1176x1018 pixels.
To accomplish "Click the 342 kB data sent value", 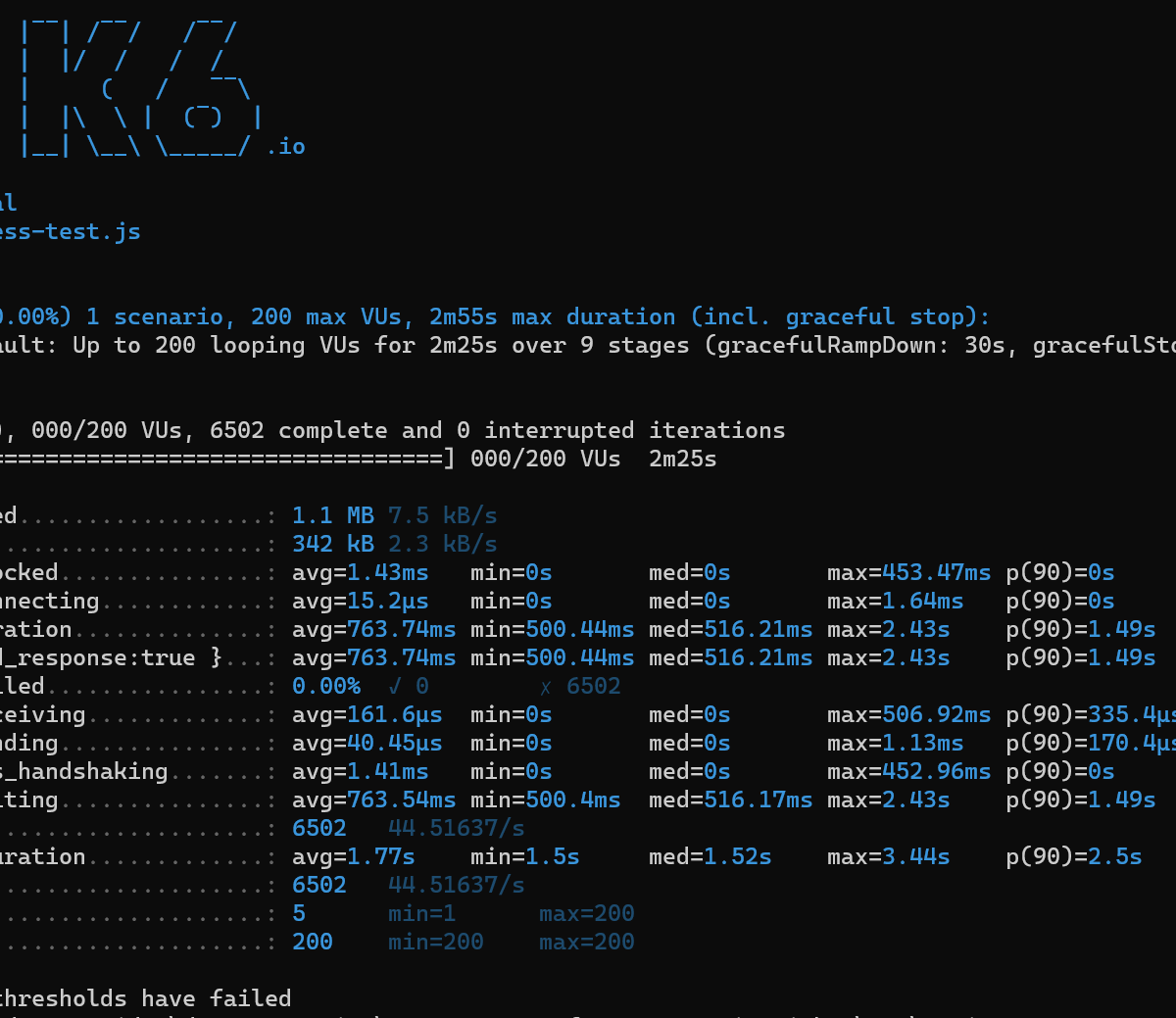I will (x=332, y=544).
